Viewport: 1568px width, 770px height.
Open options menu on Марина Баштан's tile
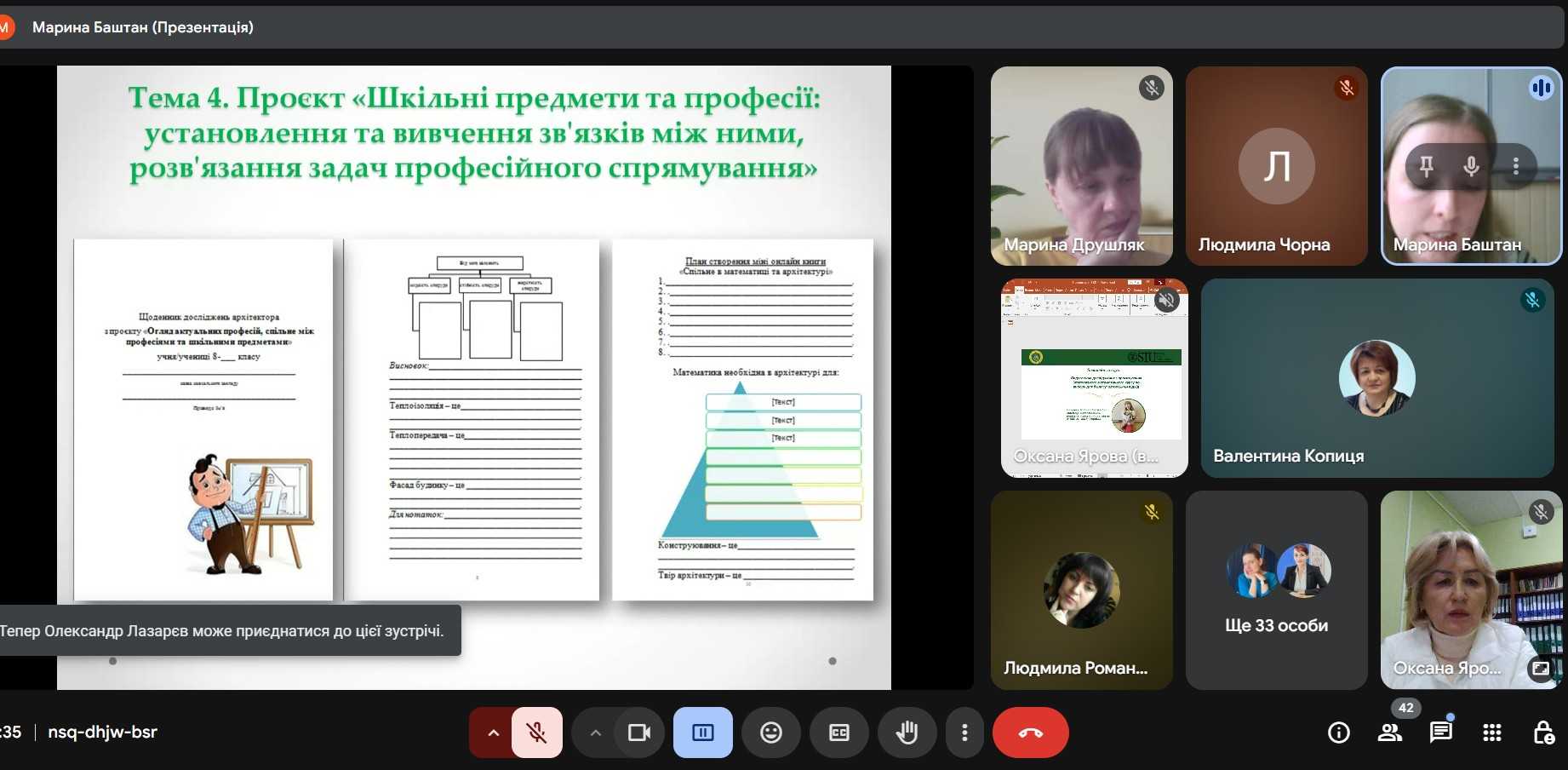(1515, 166)
